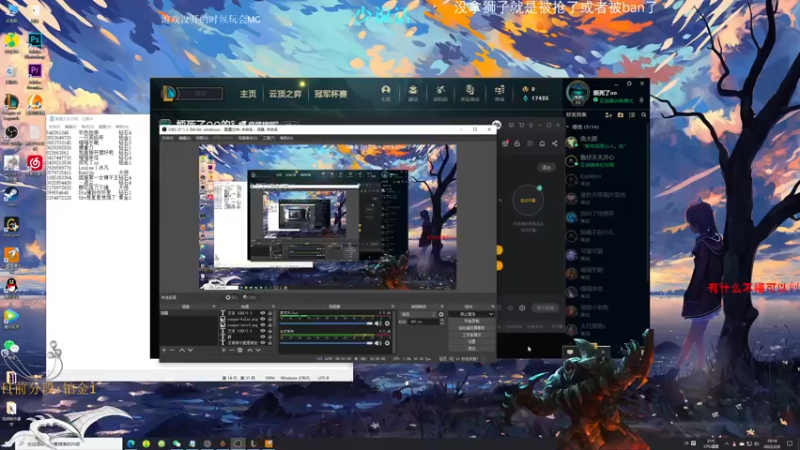Click OBS 开始录制 button
Image resolution: width=800 pixels, height=450 pixels.
[x=472, y=321]
